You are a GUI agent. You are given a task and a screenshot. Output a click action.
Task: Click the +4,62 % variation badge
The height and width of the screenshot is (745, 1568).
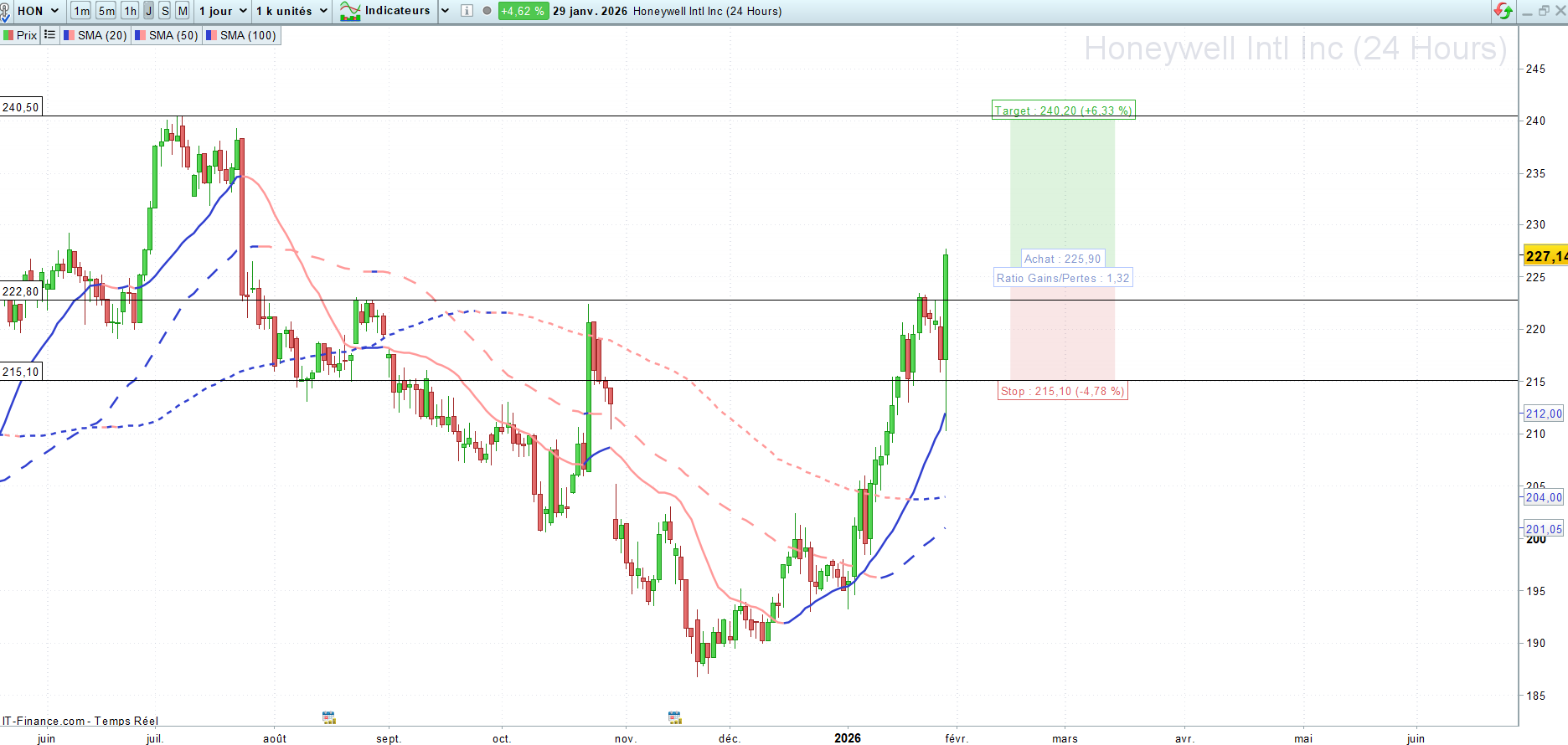pos(524,11)
